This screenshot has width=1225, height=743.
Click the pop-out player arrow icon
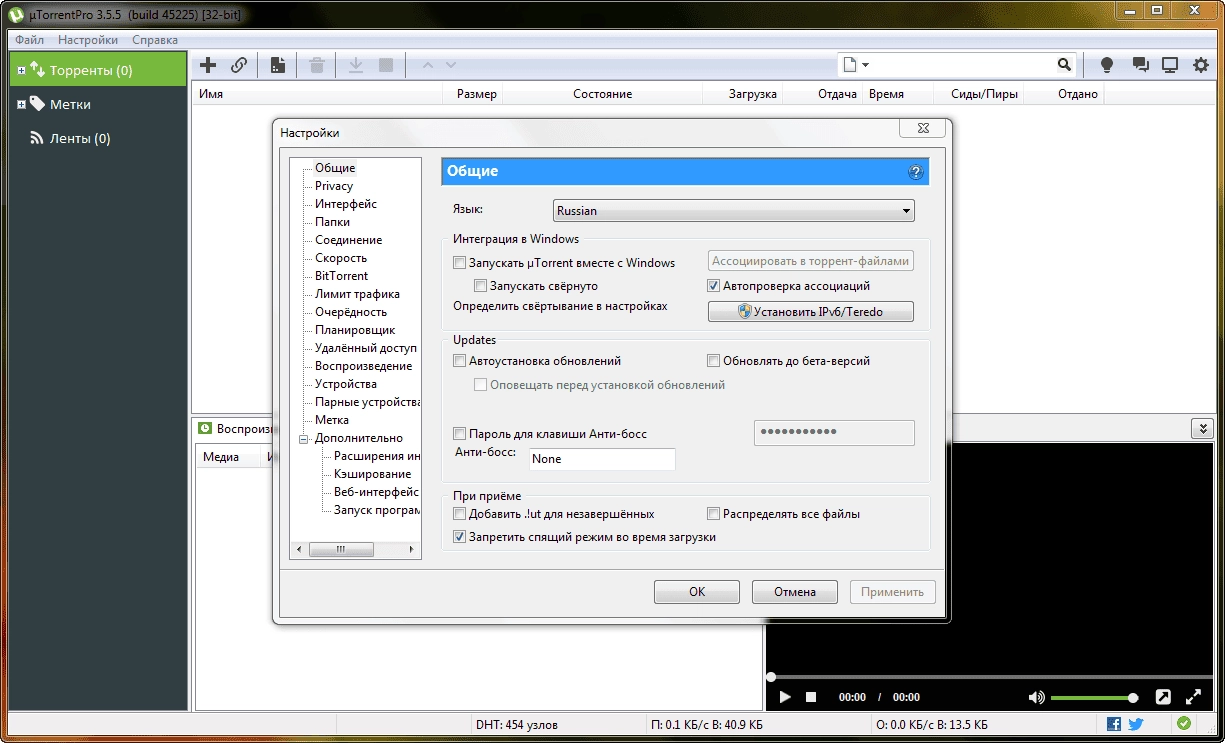tap(1163, 697)
